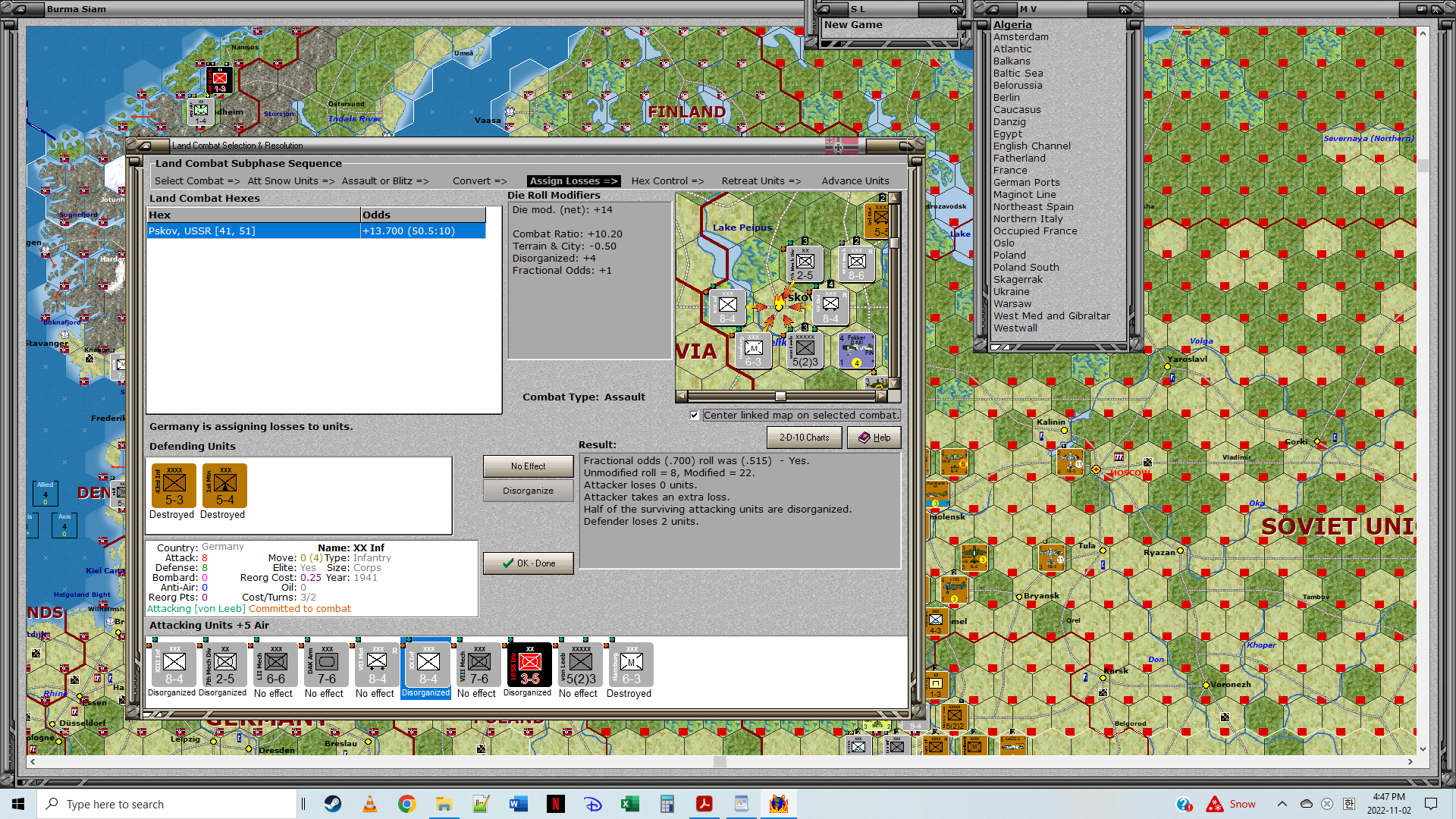The image size is (1456, 819).
Task: Select the red SS 3-5 attacking unit
Action: click(529, 664)
